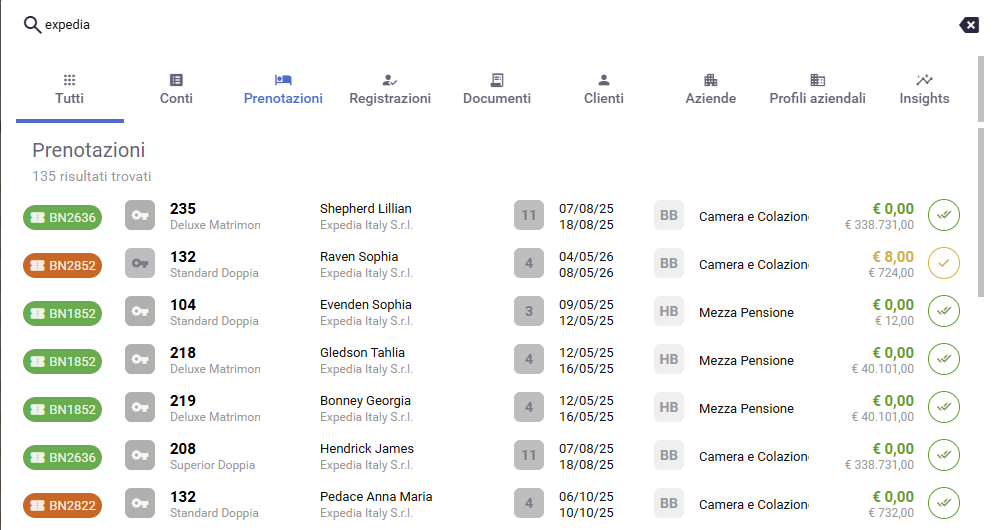Clear search with the backspace icon

[969, 25]
